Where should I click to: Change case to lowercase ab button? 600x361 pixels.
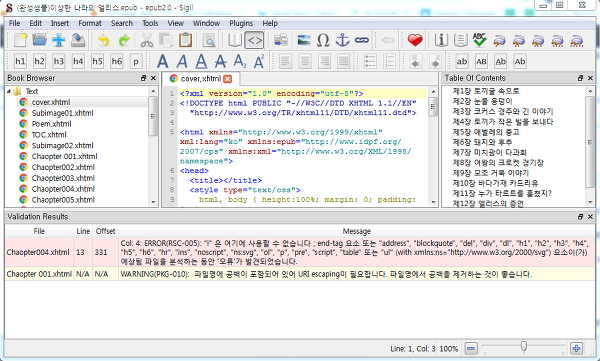pyautogui.click(x=462, y=61)
